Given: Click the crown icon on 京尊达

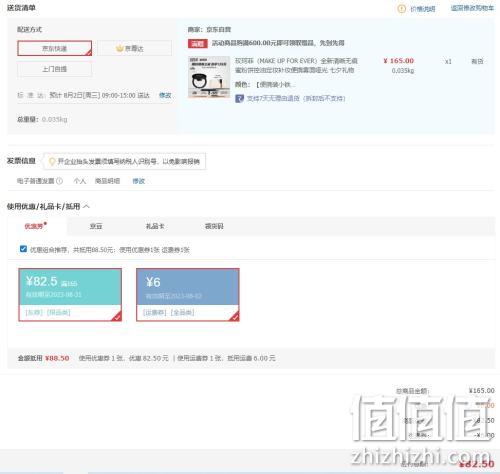Looking at the screenshot, I should click(x=119, y=48).
